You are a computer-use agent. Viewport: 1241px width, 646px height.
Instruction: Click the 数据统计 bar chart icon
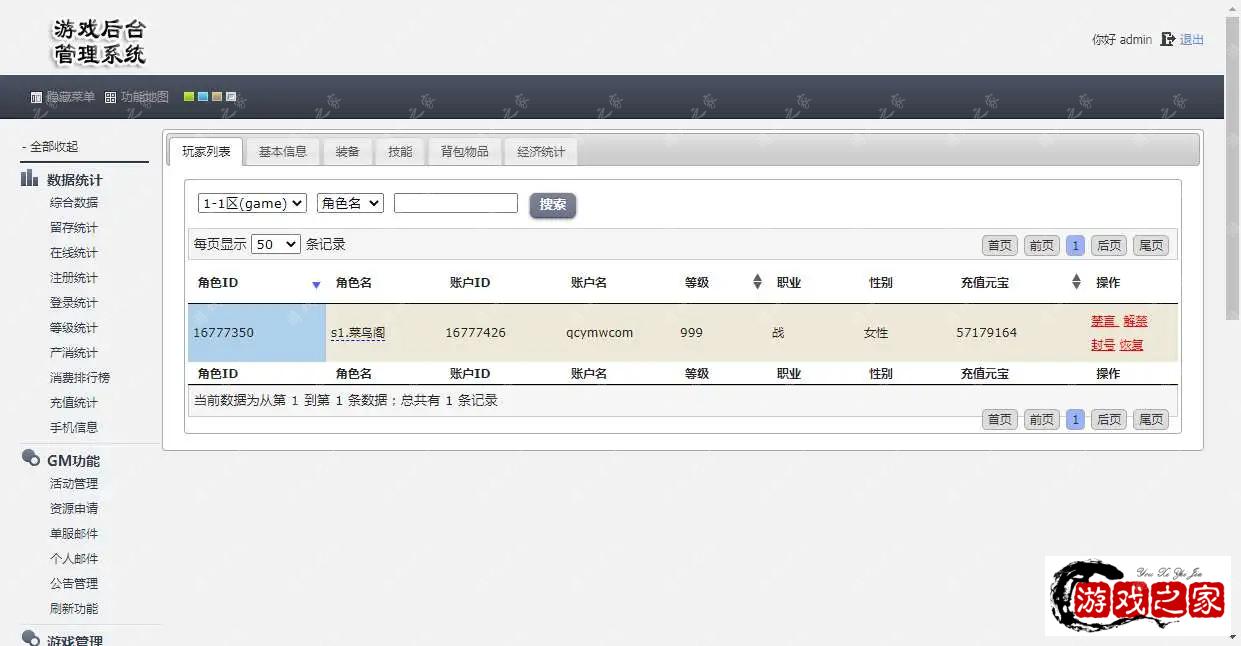pyautogui.click(x=30, y=179)
